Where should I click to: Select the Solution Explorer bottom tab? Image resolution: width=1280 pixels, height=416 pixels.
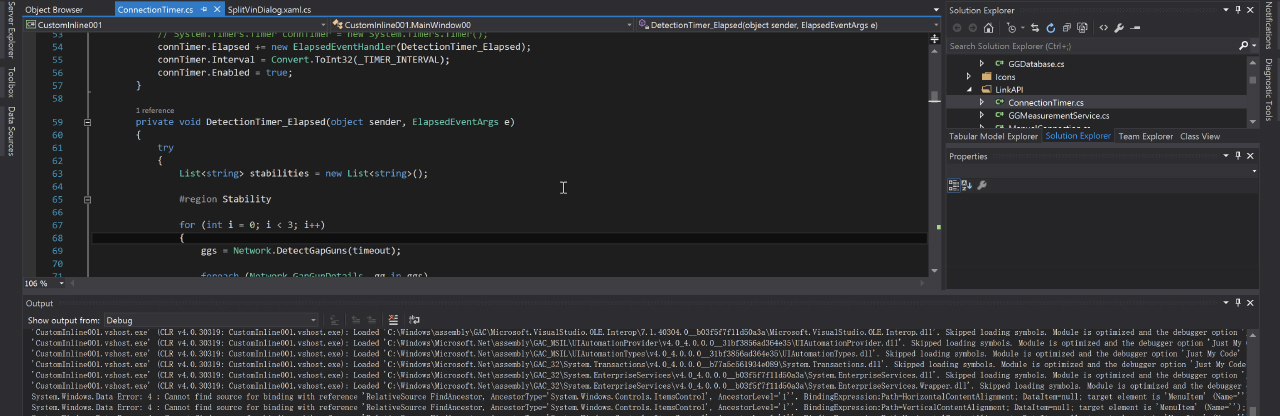point(1078,136)
